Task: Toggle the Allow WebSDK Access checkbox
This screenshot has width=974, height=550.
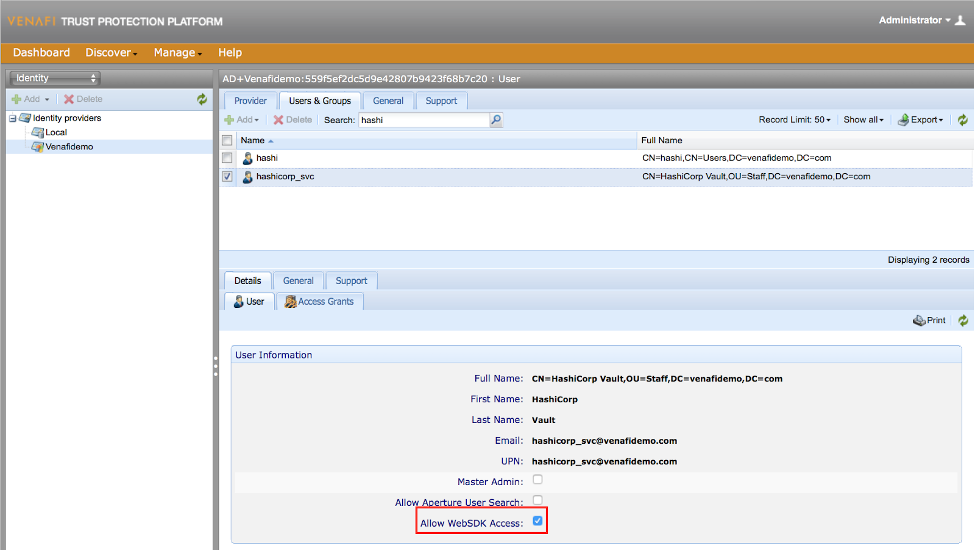Action: click(x=537, y=521)
